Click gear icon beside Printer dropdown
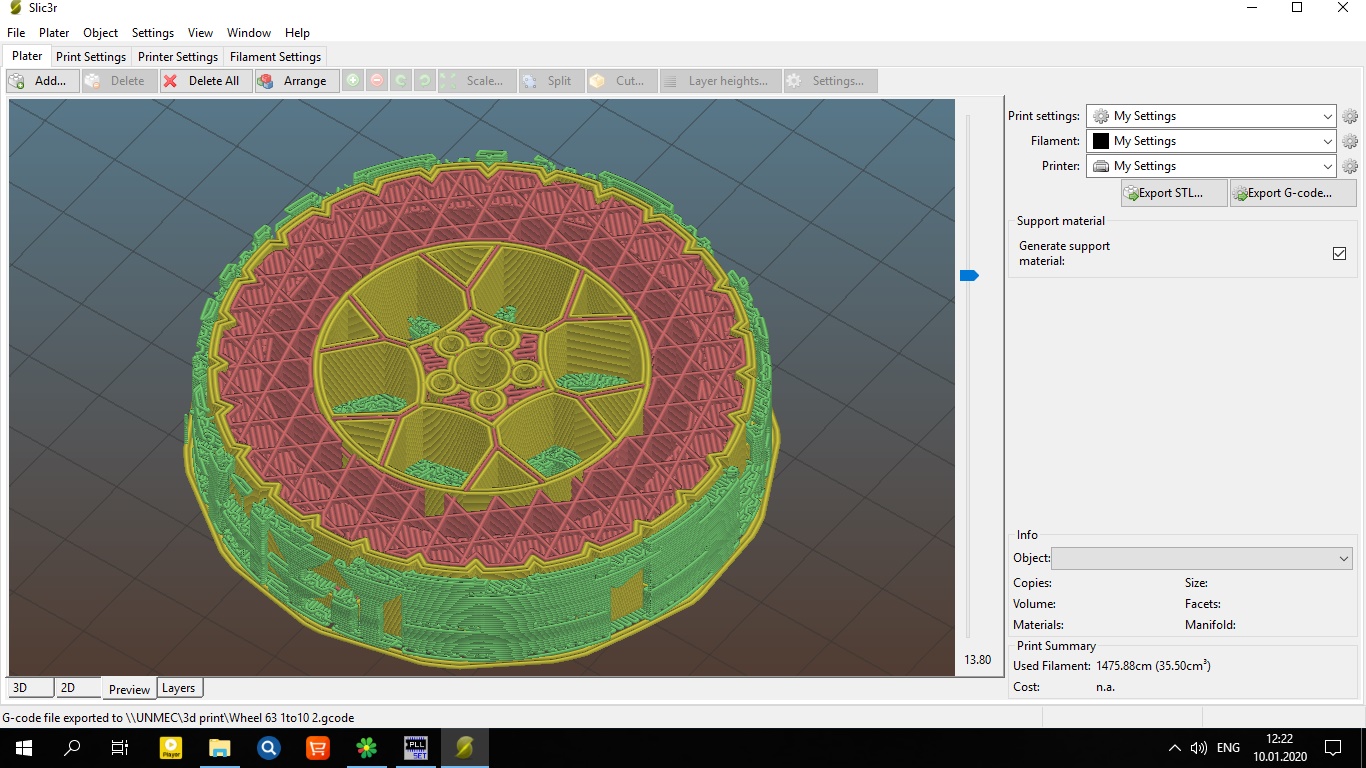1366x768 pixels. point(1349,166)
